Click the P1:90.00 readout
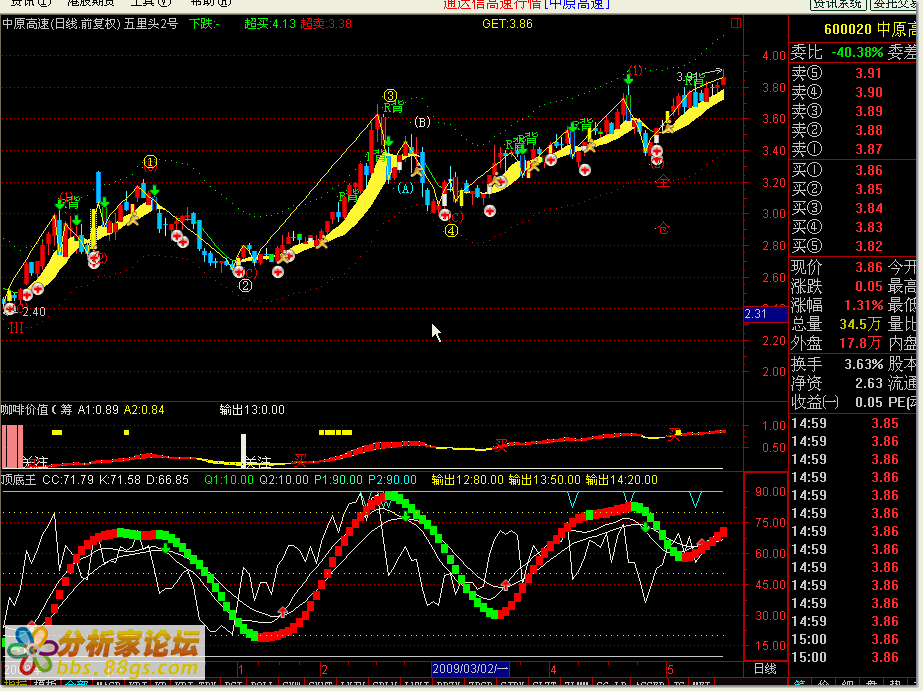The height and width of the screenshot is (691, 923). (x=338, y=480)
